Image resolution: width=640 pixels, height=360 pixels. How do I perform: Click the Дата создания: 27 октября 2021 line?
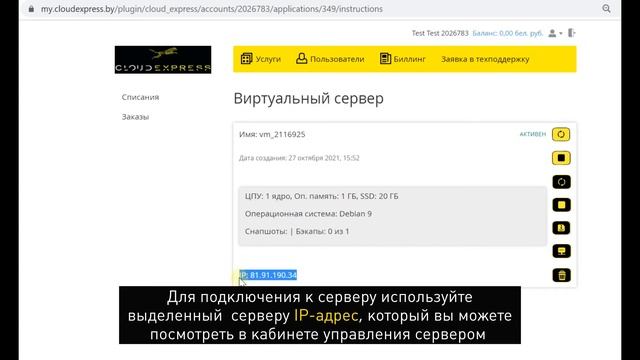pos(299,158)
